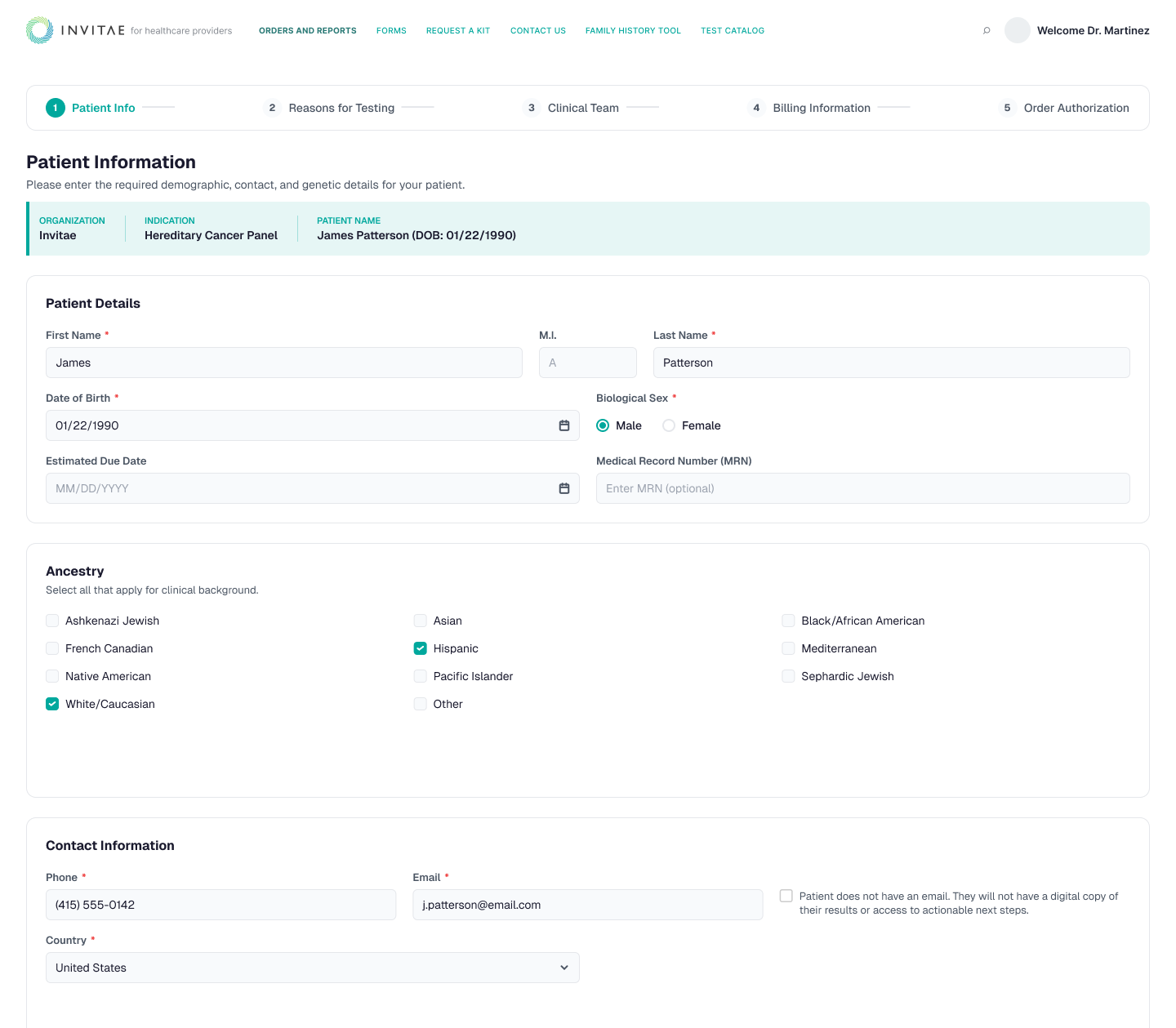
Task: Switch to the Clinical Team step
Action: [571, 108]
